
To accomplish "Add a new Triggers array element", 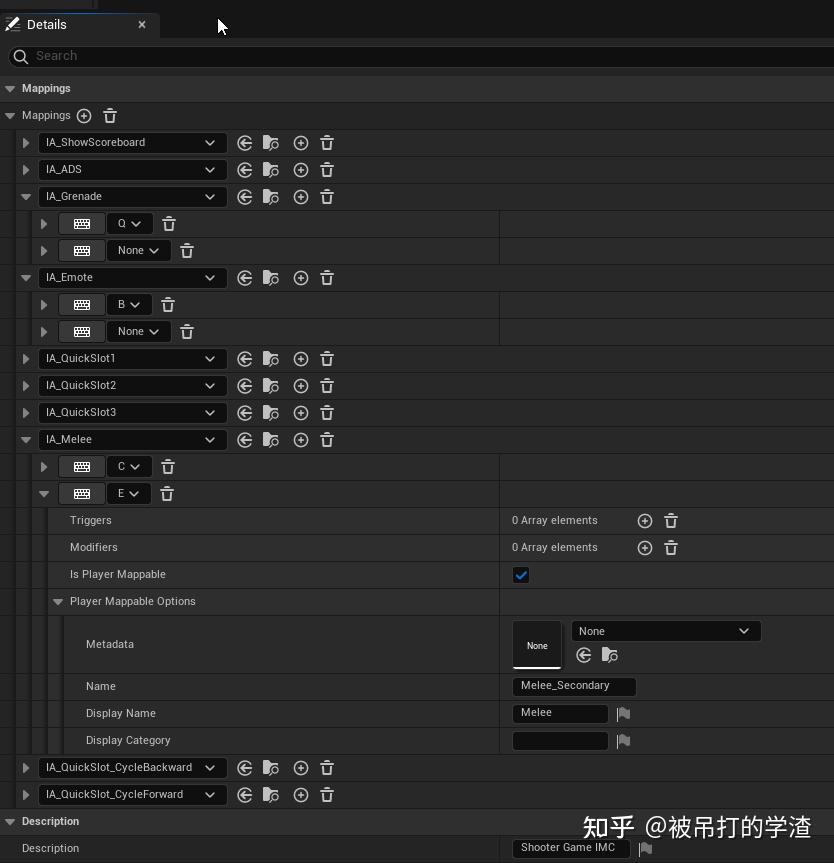I will 645,520.
